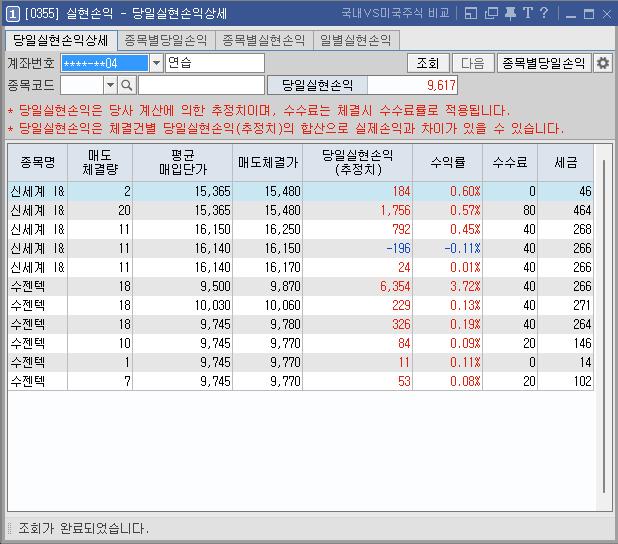618x544 pixels.
Task: Close the 실현손익 window
Action: click(x=607, y=14)
